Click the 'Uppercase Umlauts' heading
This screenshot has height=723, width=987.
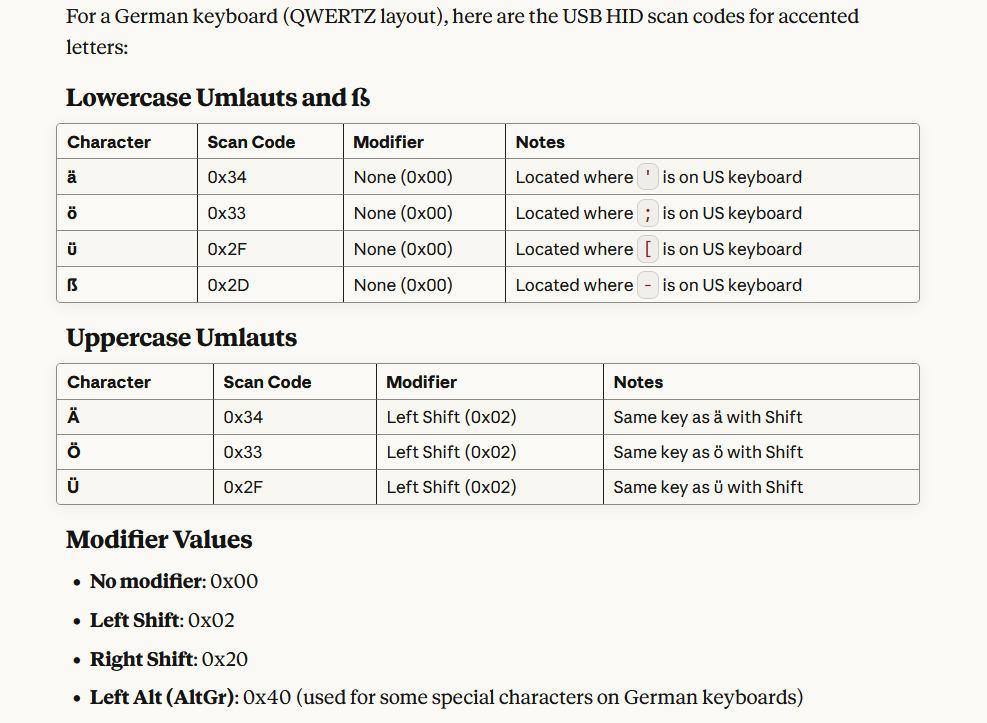pos(181,338)
